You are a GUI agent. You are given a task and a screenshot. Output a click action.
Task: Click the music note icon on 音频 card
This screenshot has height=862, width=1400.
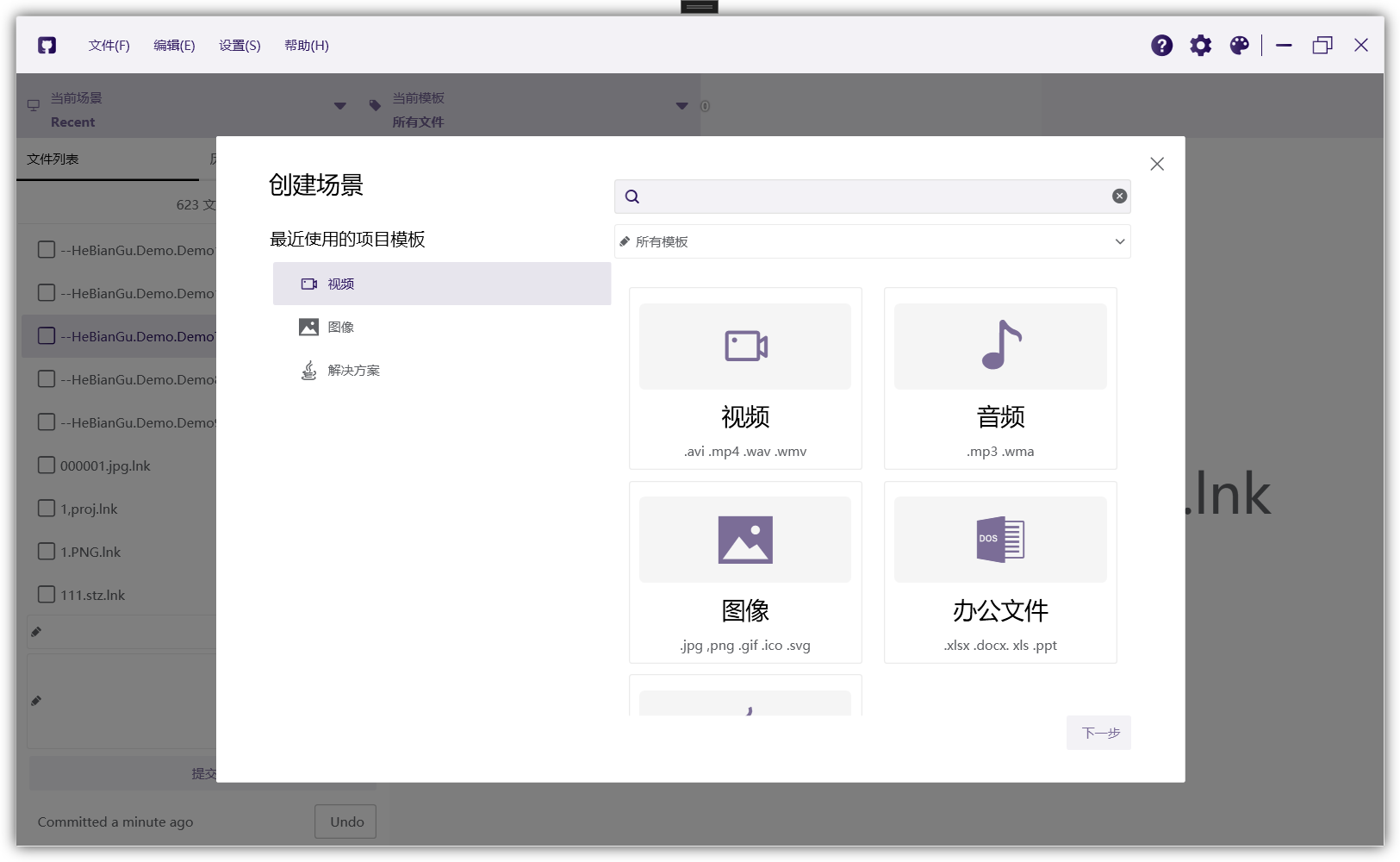(1001, 345)
